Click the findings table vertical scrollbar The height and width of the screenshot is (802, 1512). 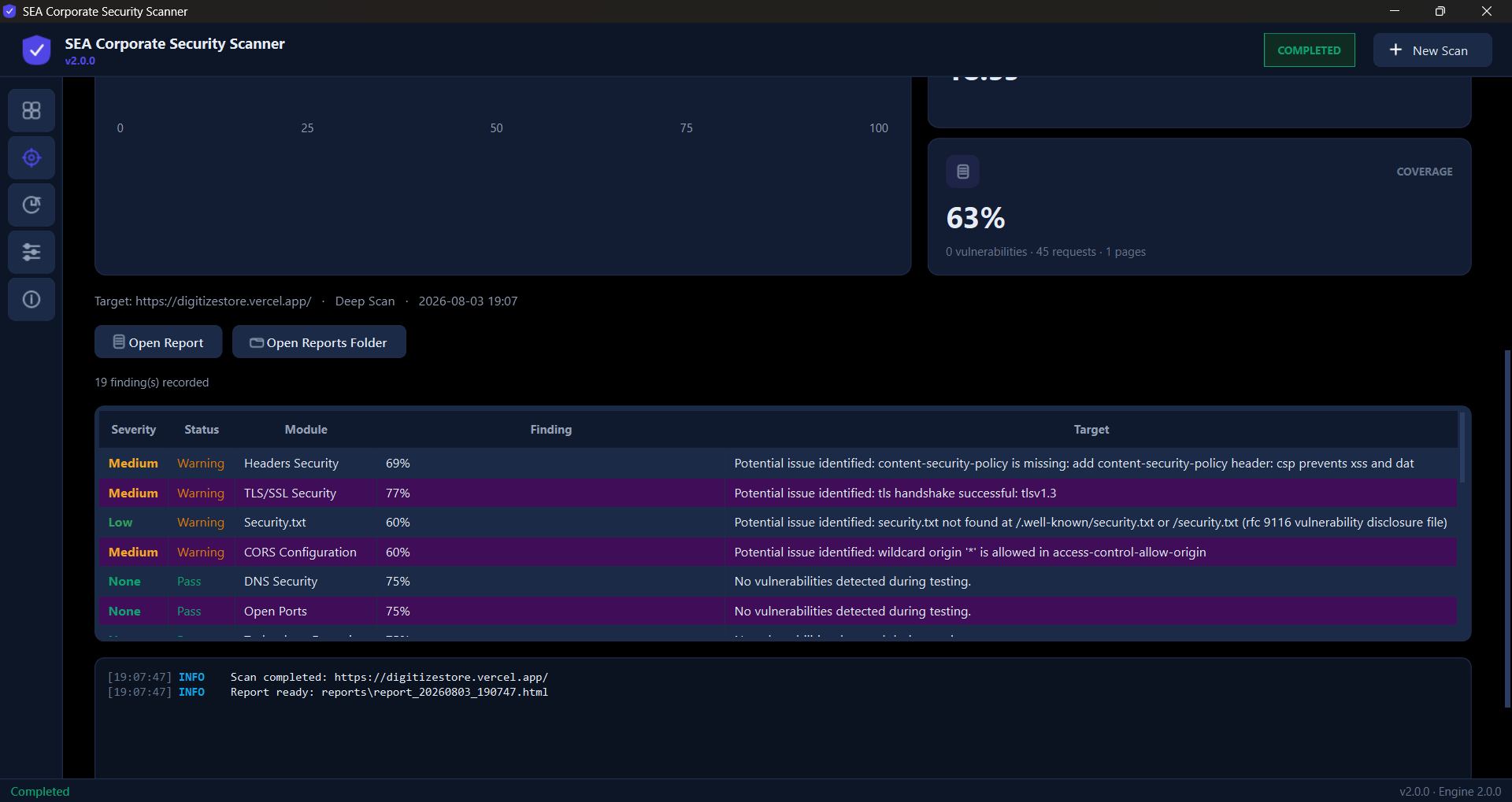(1462, 446)
